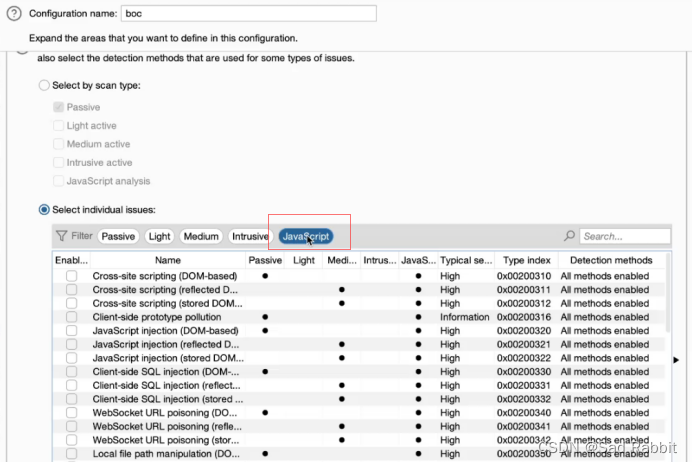Focus the issues Search box
692x463 pixels.
(x=625, y=236)
